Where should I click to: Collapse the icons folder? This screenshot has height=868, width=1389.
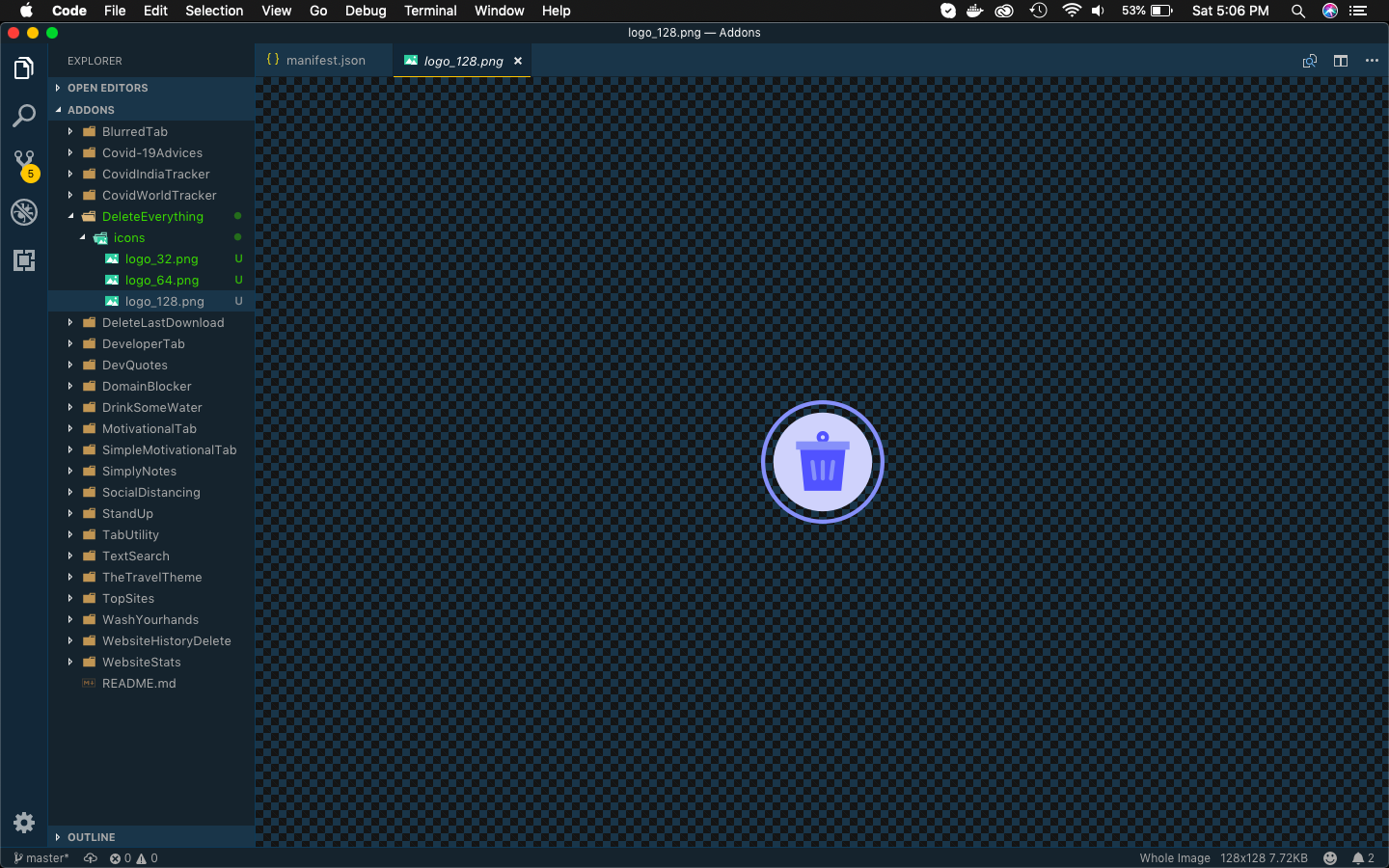(x=151, y=238)
